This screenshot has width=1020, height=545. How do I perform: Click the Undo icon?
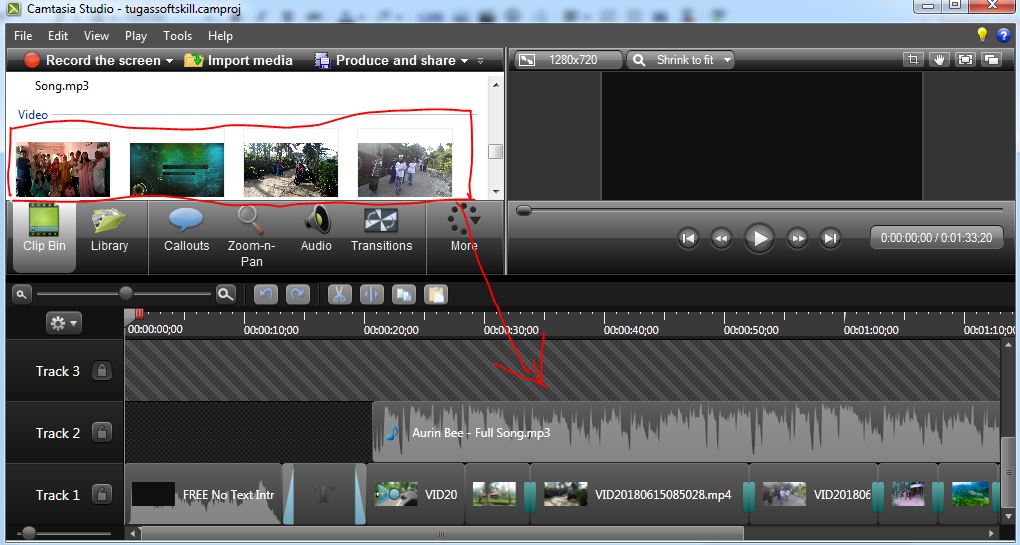(265, 295)
